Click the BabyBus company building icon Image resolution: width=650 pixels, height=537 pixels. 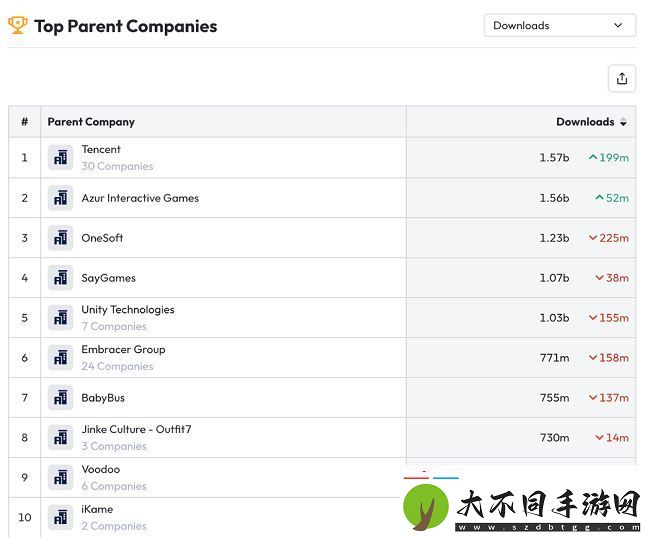pyautogui.click(x=61, y=398)
